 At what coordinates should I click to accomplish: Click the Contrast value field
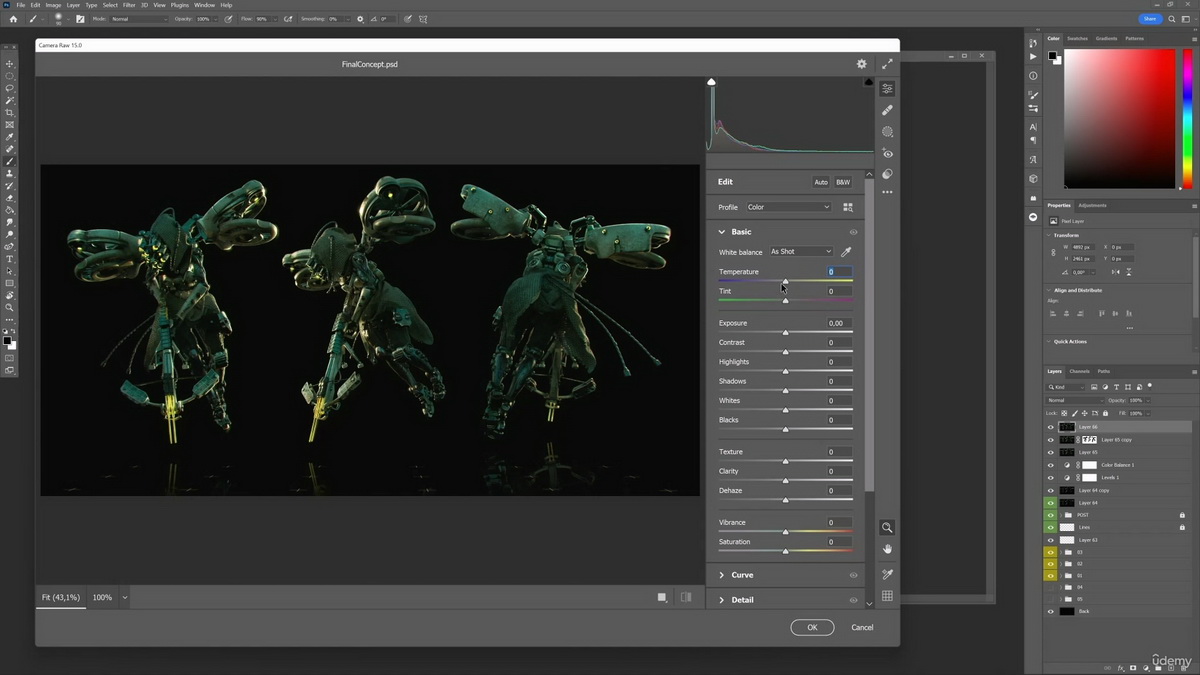tap(840, 343)
